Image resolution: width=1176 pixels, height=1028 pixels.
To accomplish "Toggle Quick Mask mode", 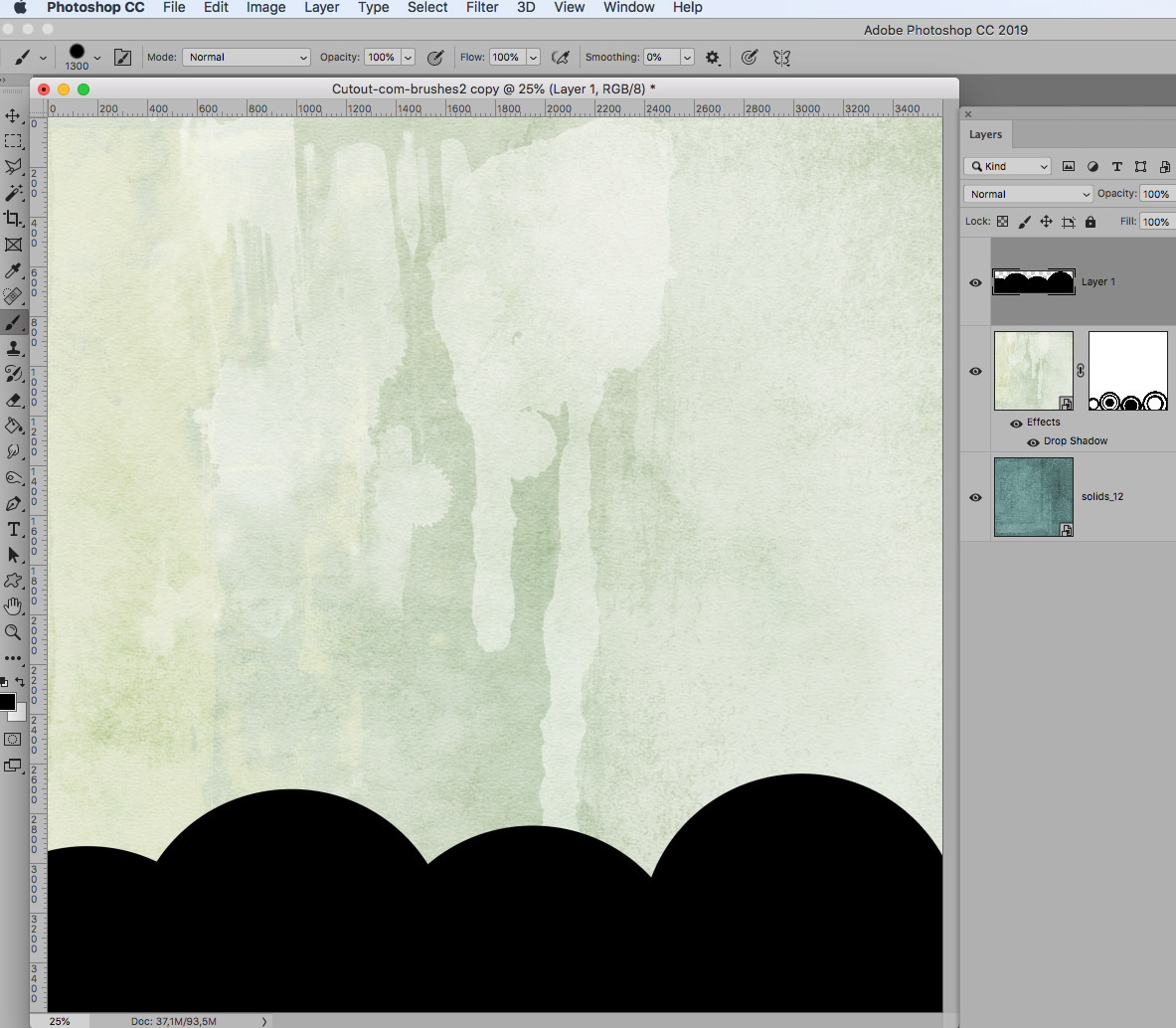I will click(13, 740).
